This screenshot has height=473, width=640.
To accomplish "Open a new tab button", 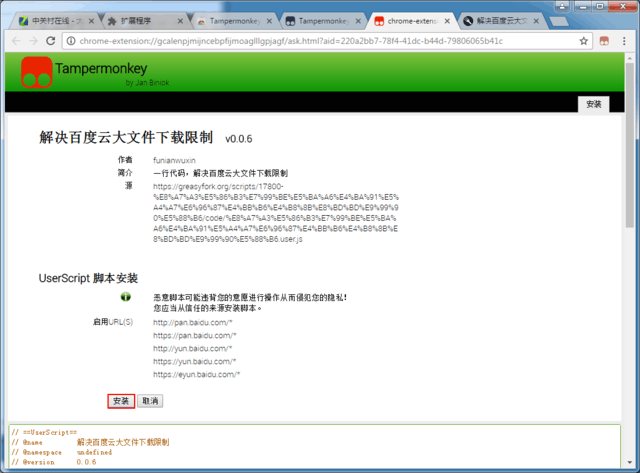I will click(x=559, y=21).
